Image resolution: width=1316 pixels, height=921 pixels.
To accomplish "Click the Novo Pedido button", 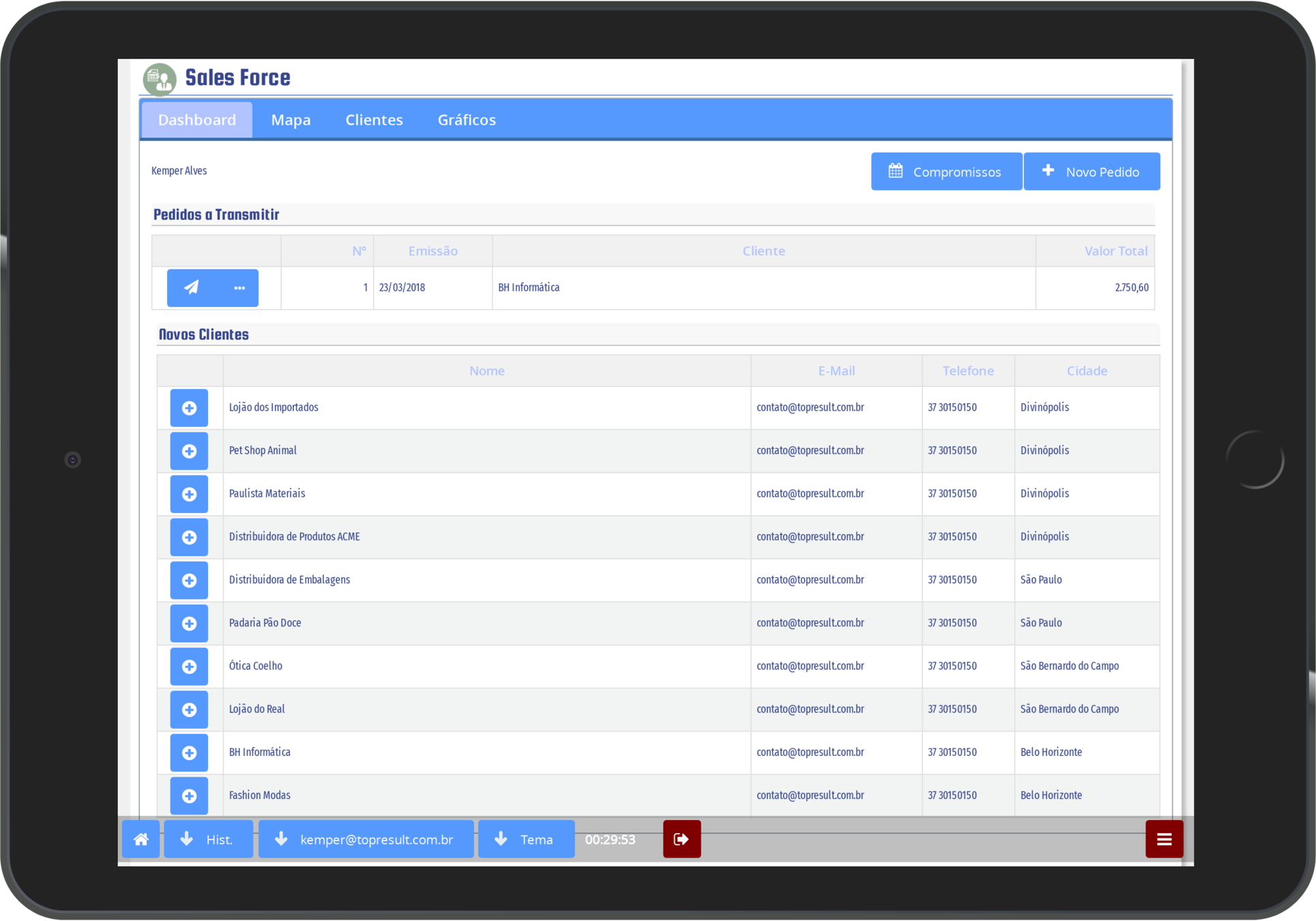I will 1091,172.
